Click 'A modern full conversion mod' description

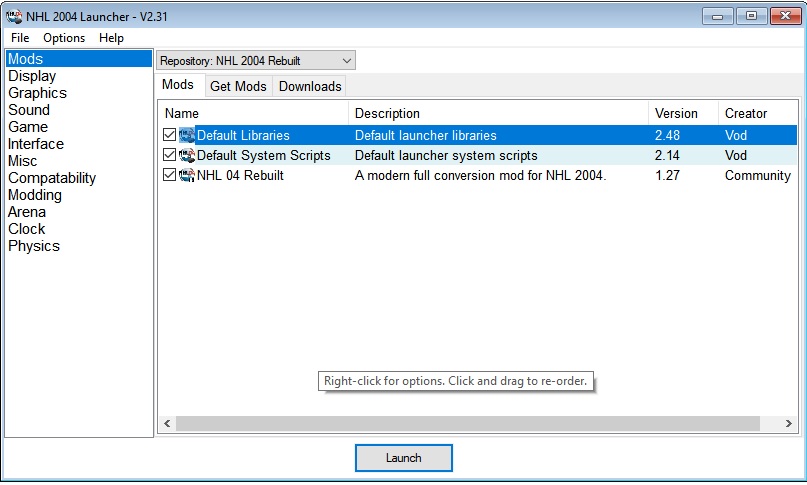pos(480,176)
